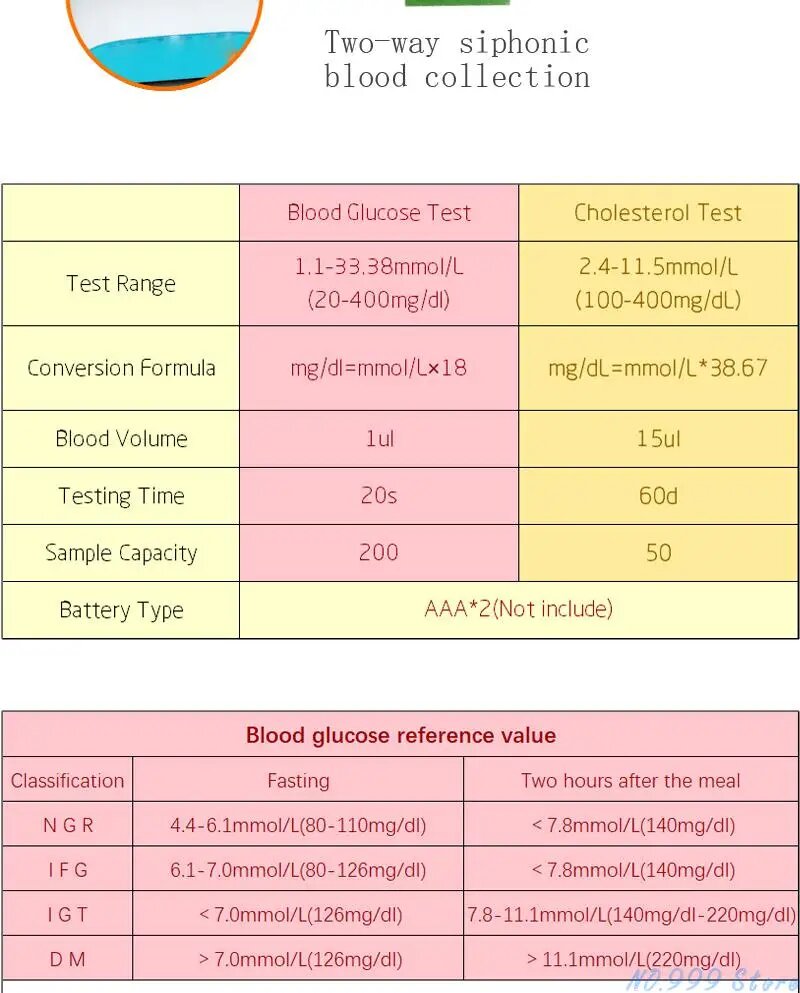The height and width of the screenshot is (993, 800).
Task: Click the "Blood glucose reference value" title
Action: pos(400,736)
